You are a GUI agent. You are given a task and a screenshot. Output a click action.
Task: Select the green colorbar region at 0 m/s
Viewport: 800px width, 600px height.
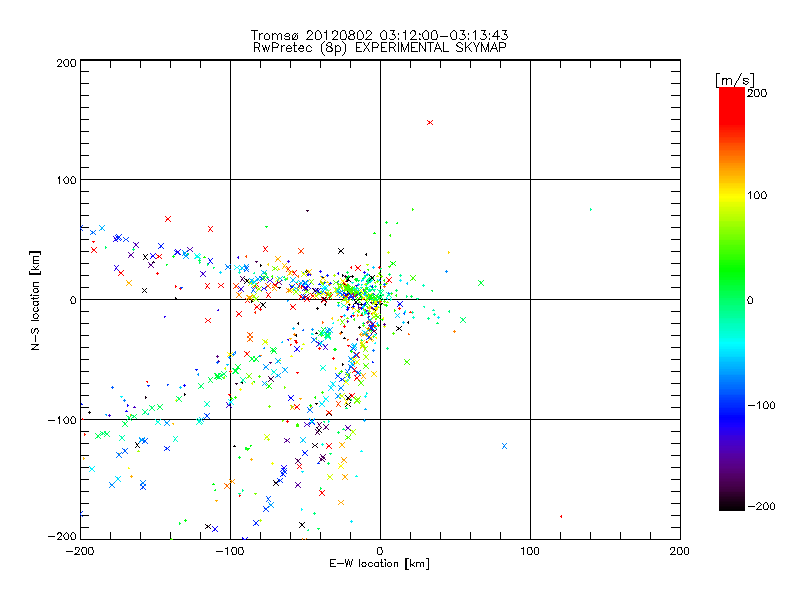(x=731, y=299)
